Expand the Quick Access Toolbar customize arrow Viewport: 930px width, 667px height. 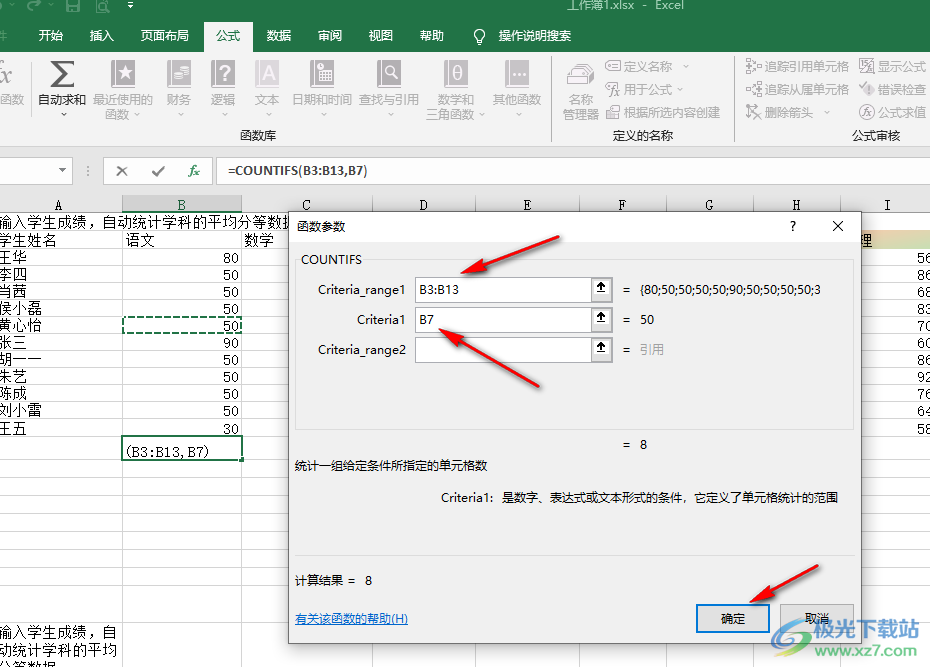(x=130, y=5)
